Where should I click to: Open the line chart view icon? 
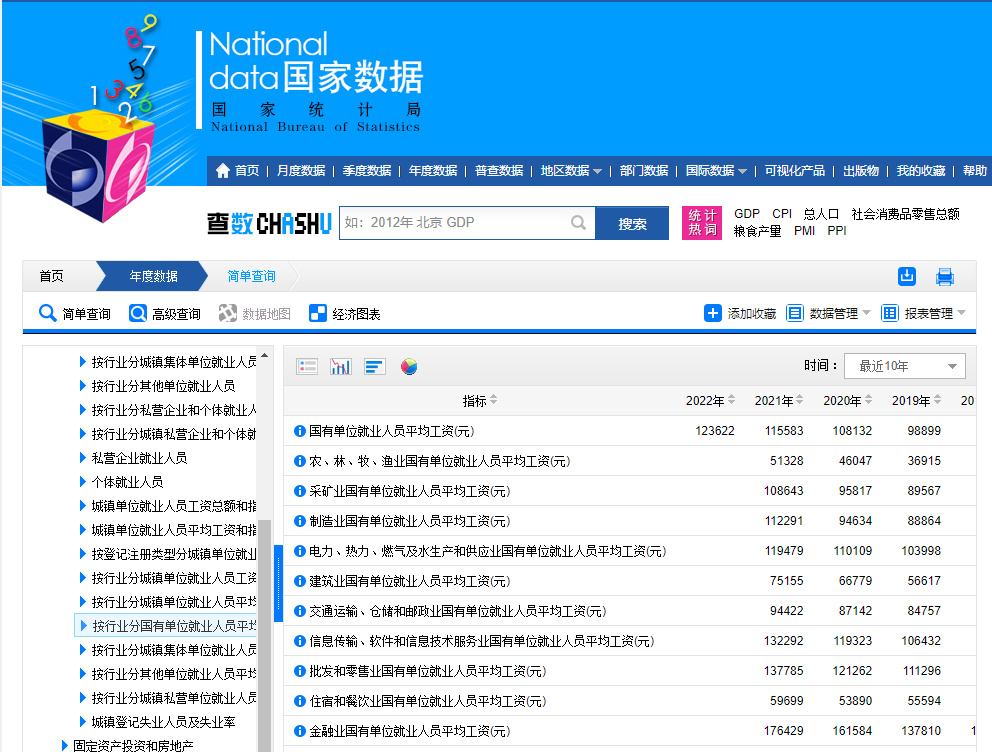click(340, 365)
